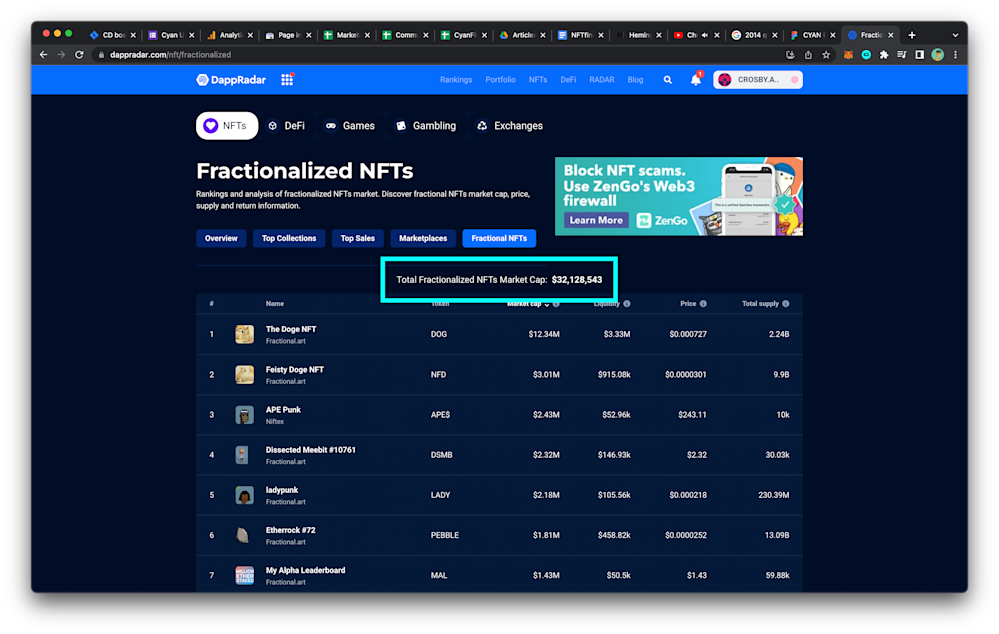Screen dimensions: 999x634
Task: Open The Doge NFT row link
Action: pos(291,329)
